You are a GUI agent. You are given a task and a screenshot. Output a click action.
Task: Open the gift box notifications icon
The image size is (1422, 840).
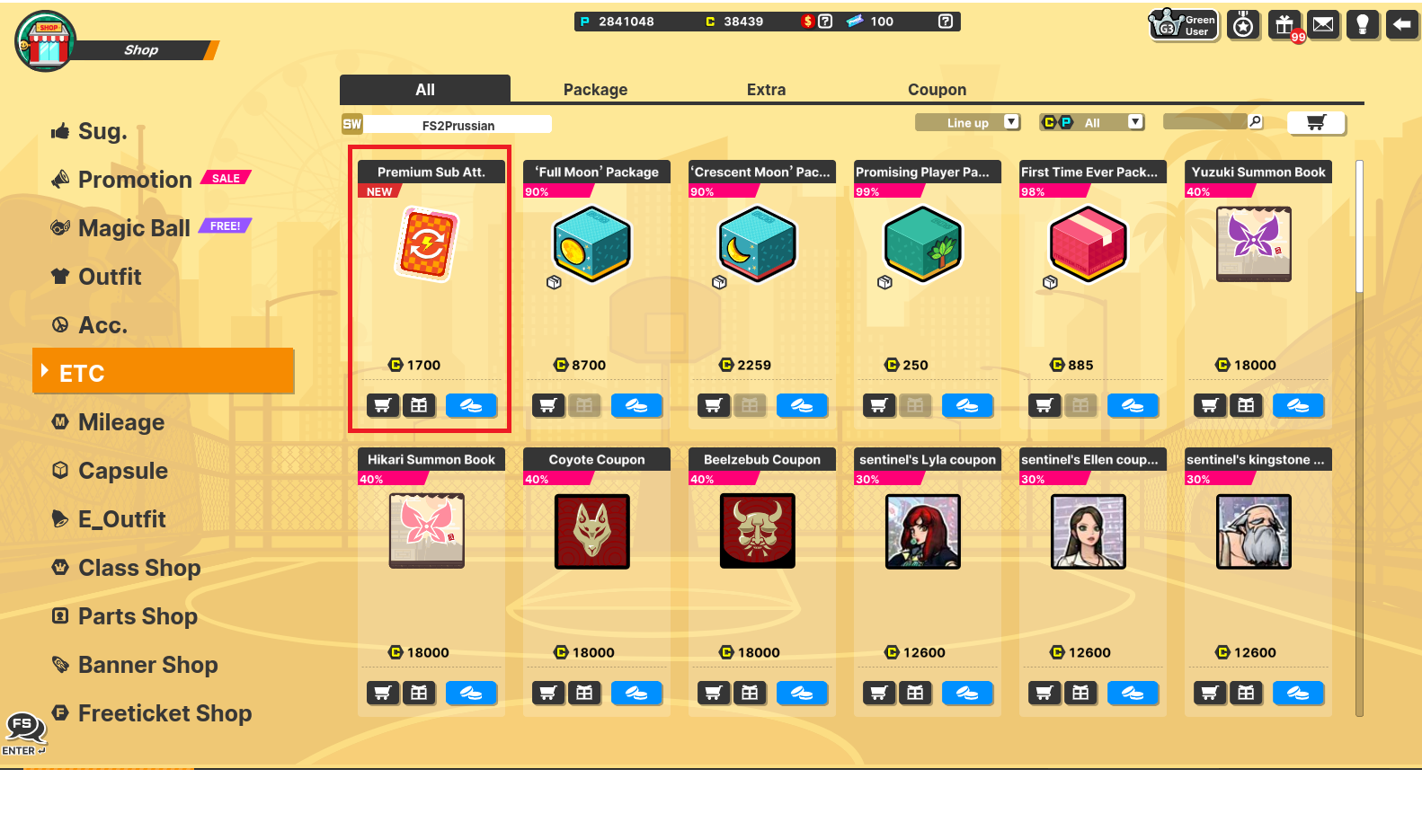click(1284, 24)
